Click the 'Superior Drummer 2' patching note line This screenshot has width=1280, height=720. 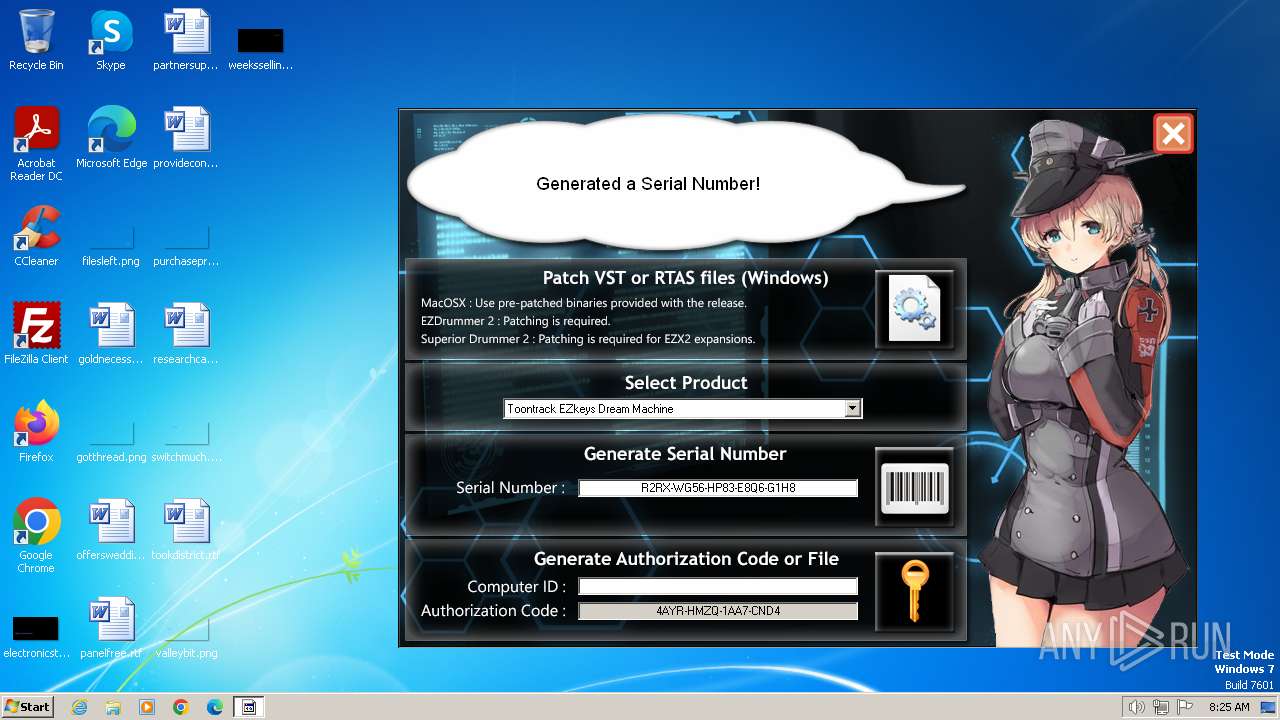[587, 339]
